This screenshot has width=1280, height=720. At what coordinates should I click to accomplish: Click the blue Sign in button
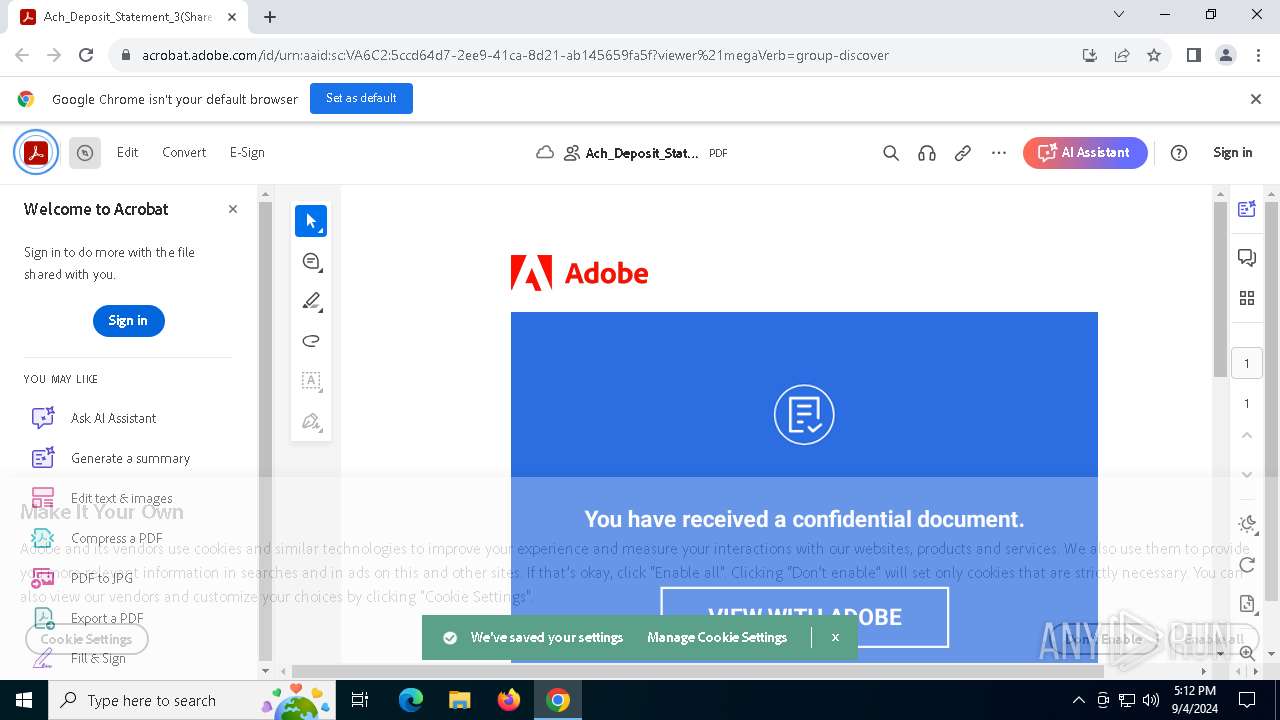[128, 320]
